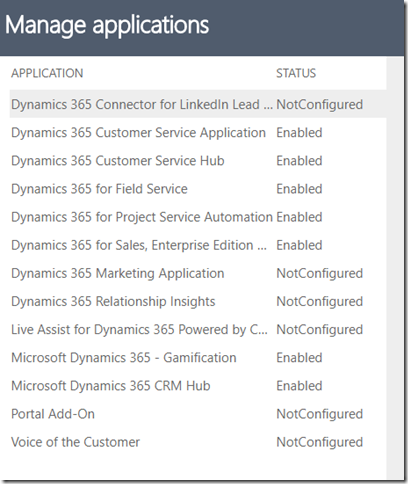The height and width of the screenshot is (484, 408).
Task: Select Dynamics 365 for Project Service Automation
Action: click(142, 217)
